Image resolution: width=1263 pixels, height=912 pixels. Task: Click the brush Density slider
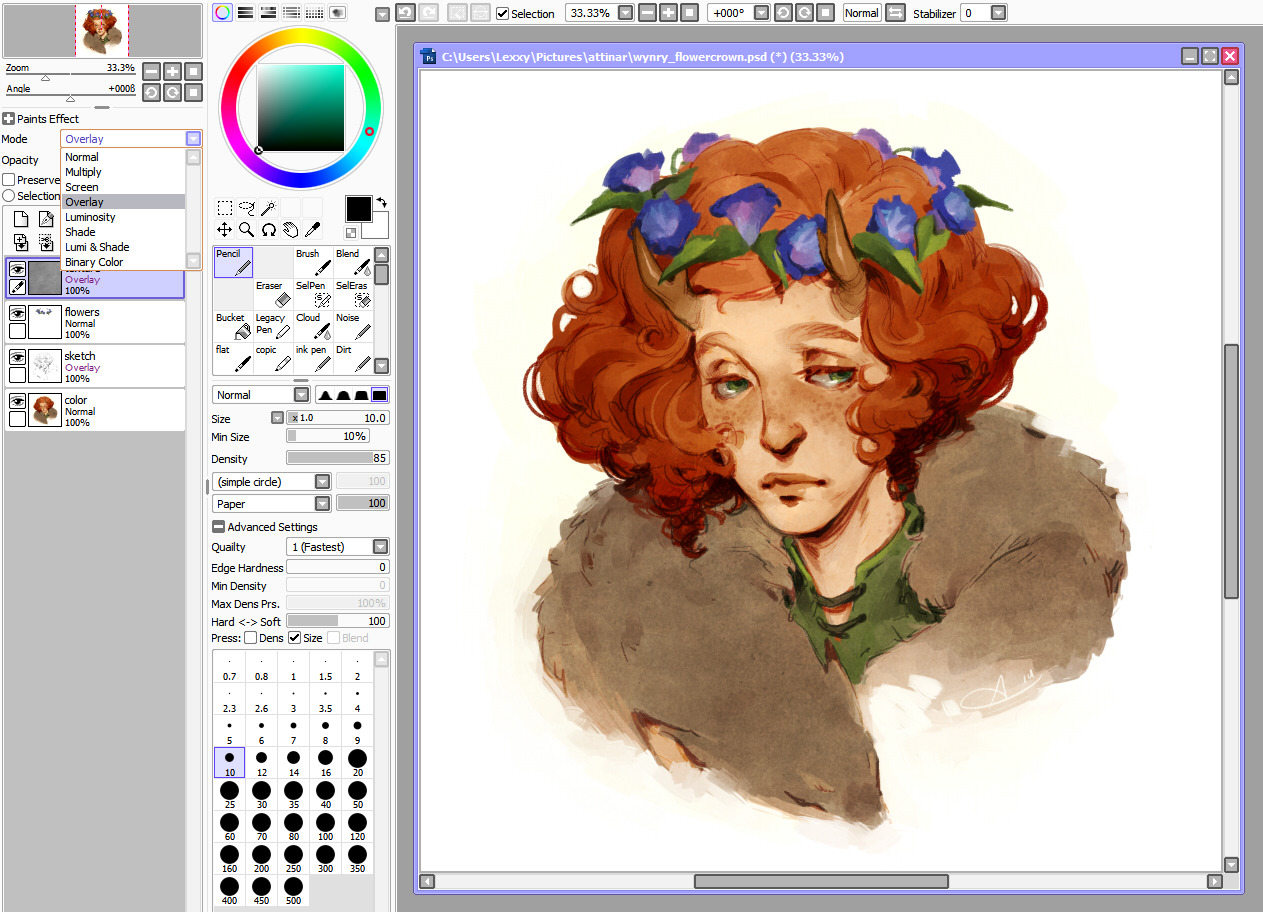[337, 458]
